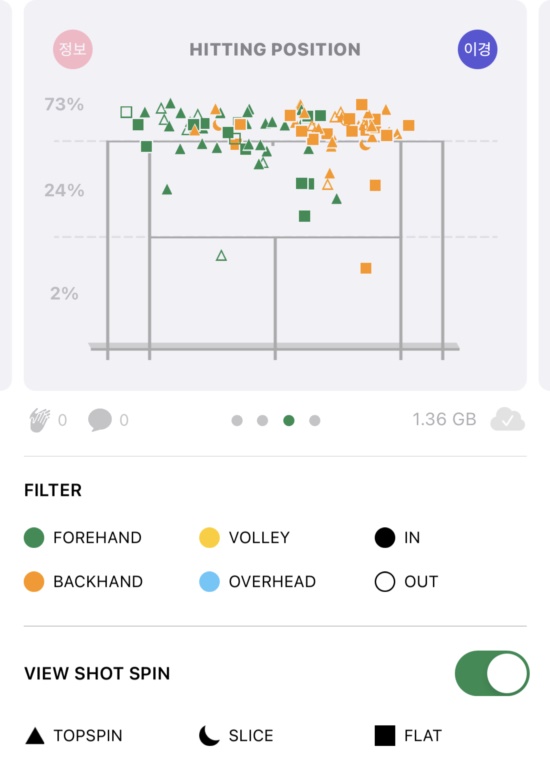The width and height of the screenshot is (550, 775).
Task: Select the pink 정보 player avatar
Action: (x=73, y=49)
